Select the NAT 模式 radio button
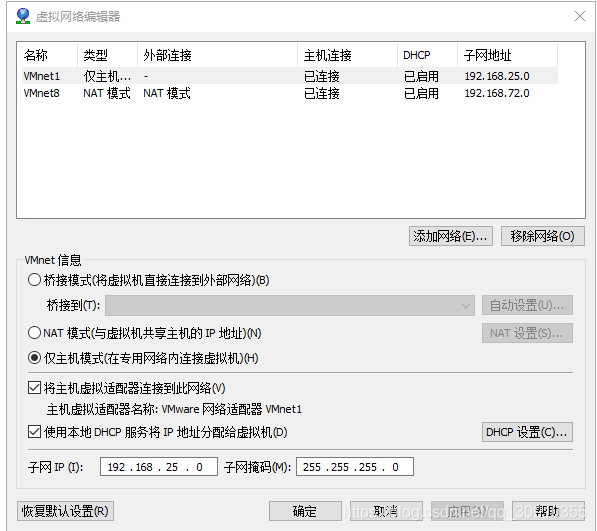This screenshot has height=531, width=597. click(34, 333)
